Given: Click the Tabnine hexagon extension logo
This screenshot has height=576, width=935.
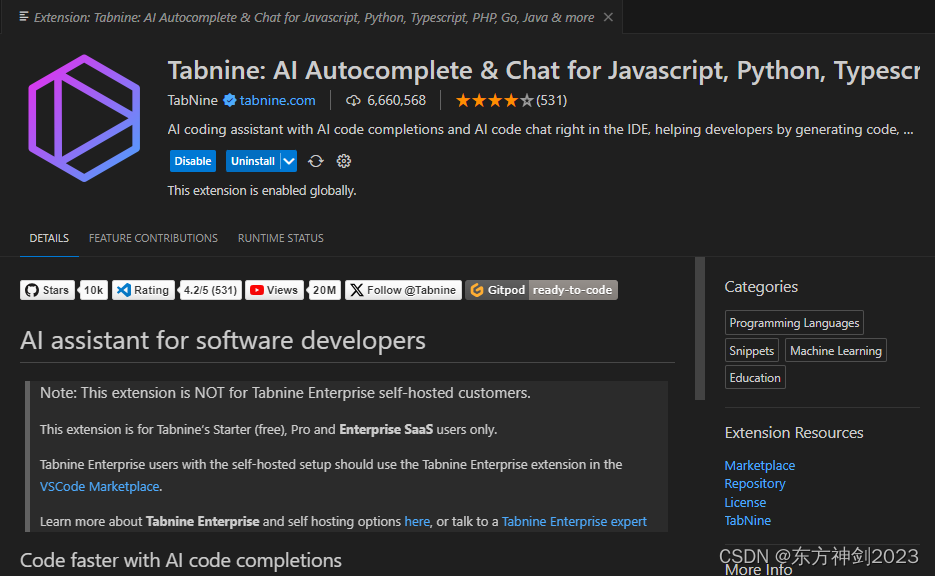Looking at the screenshot, I should tap(83, 117).
